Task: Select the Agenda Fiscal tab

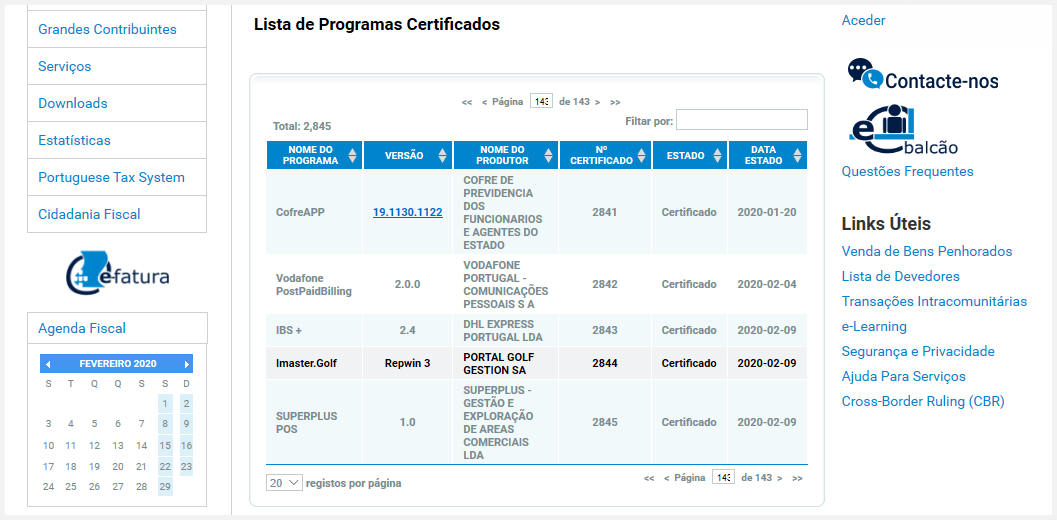Action: [117, 328]
